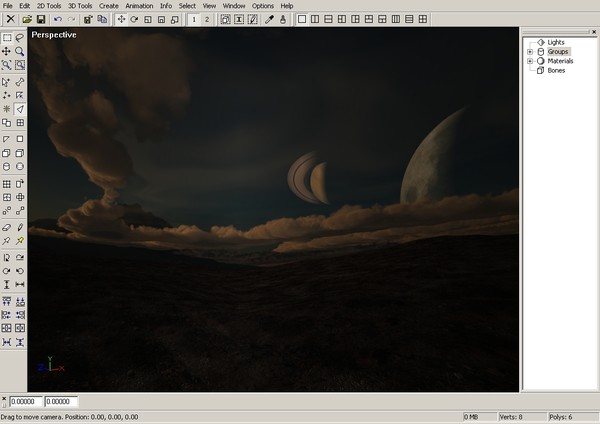Click the copy pages icon in top toolbar
This screenshot has width=600, height=424.
tap(102, 19)
